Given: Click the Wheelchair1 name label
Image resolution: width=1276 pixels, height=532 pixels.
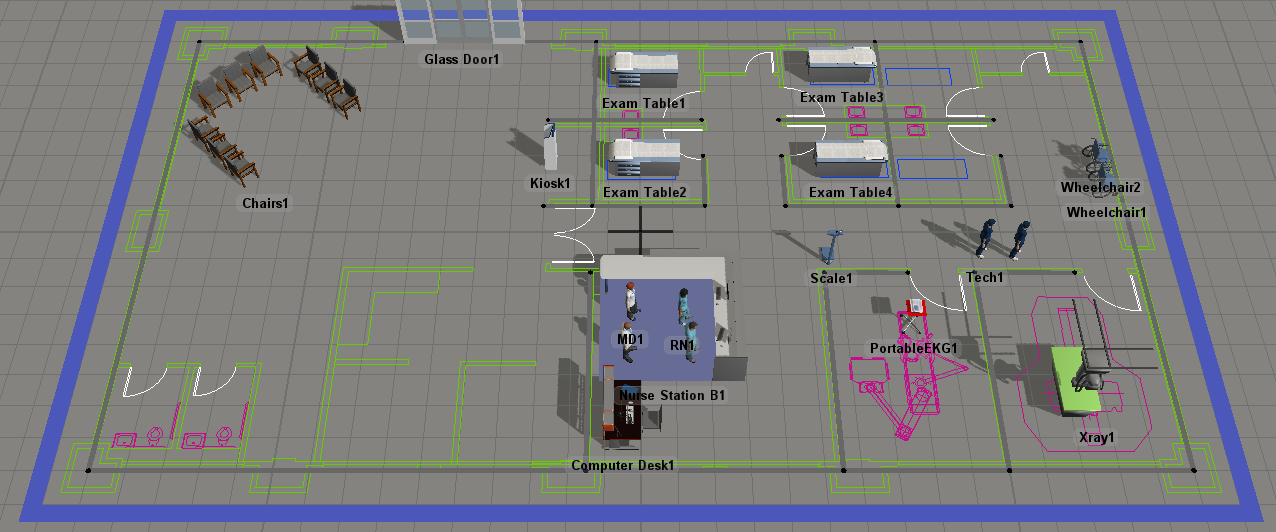Looking at the screenshot, I should click(1106, 212).
